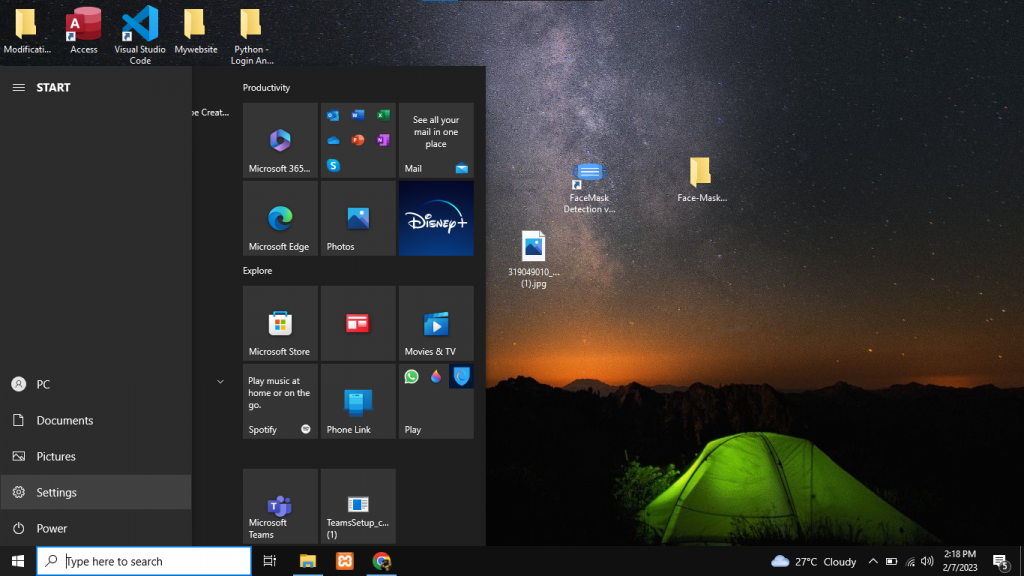Open Documents from the Start sidebar

[96, 420]
